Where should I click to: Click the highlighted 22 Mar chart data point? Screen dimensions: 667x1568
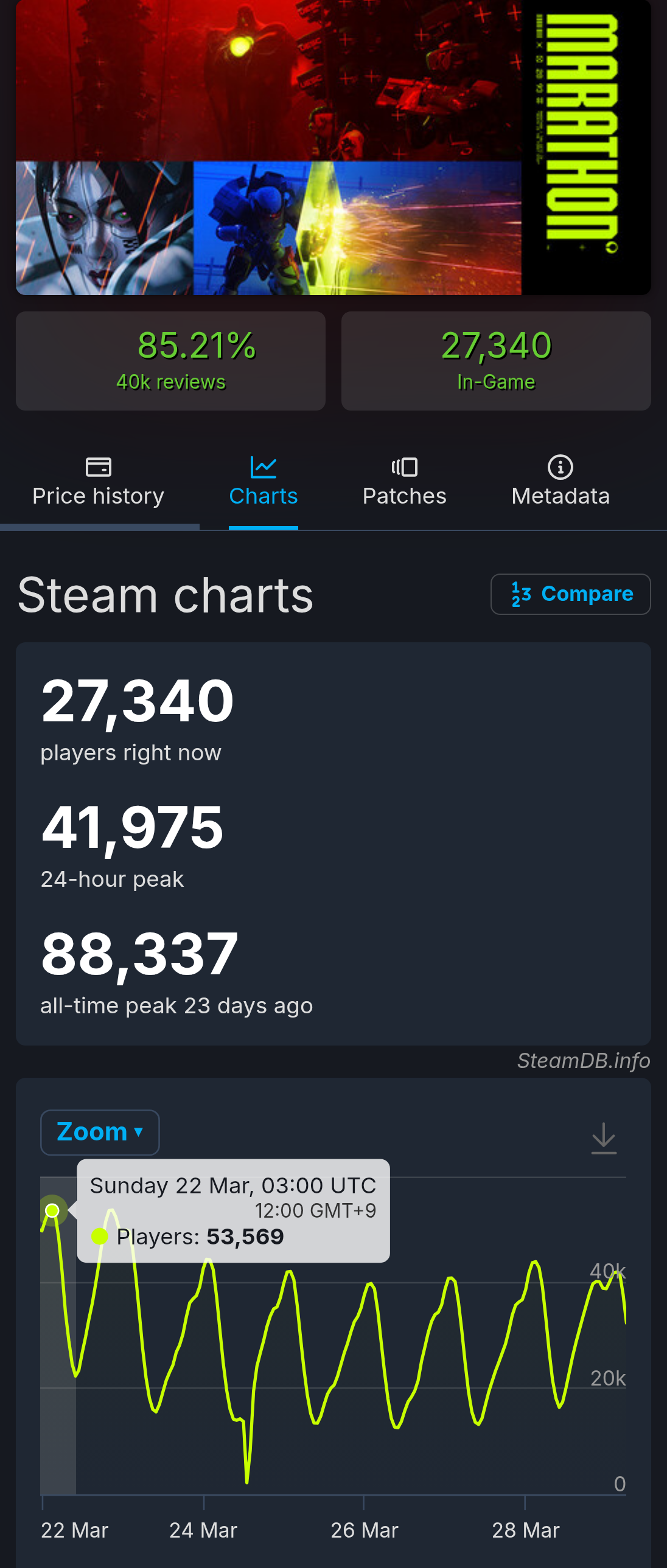[52, 1210]
